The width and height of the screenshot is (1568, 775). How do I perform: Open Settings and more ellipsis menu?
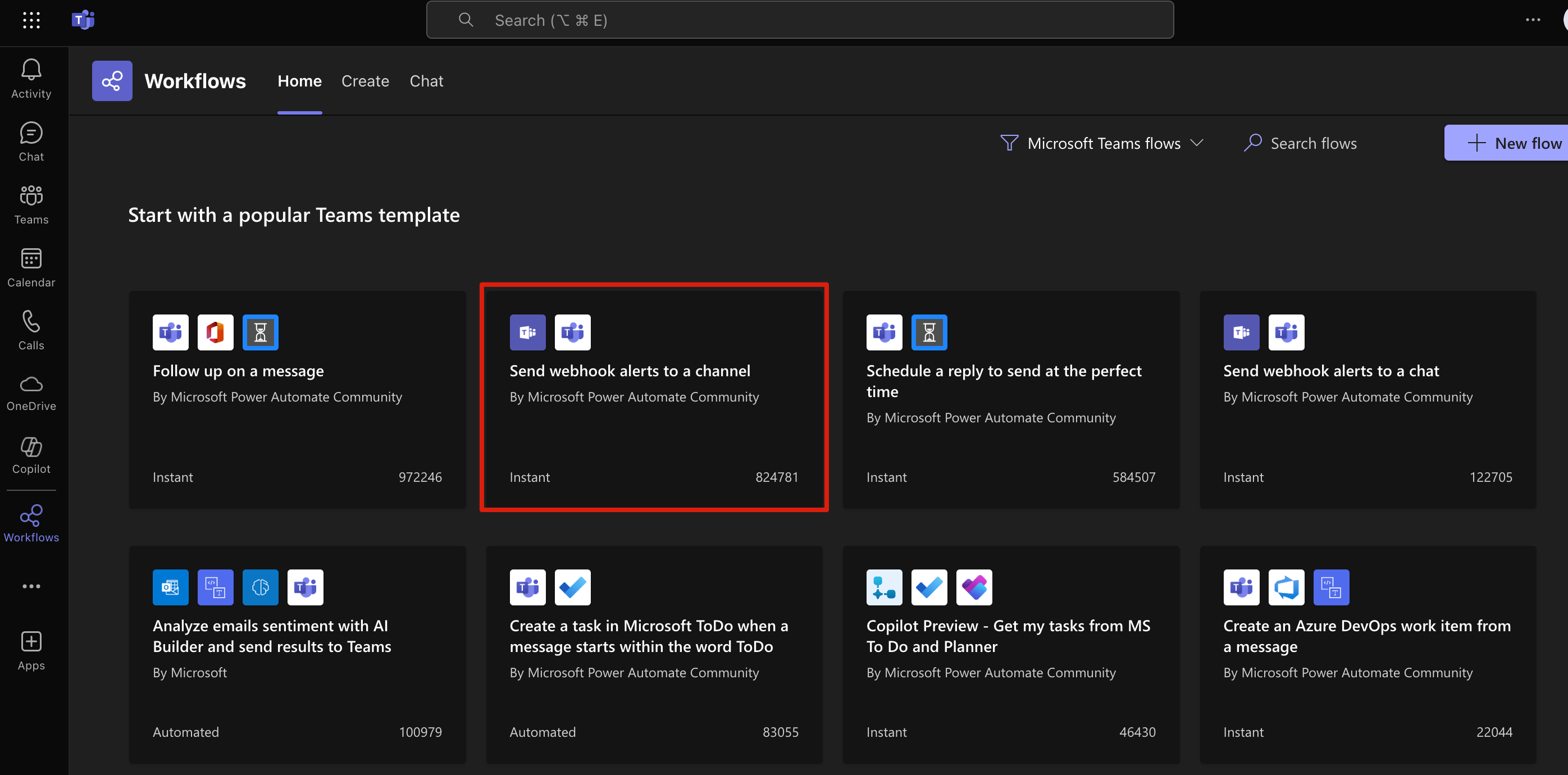1533,20
